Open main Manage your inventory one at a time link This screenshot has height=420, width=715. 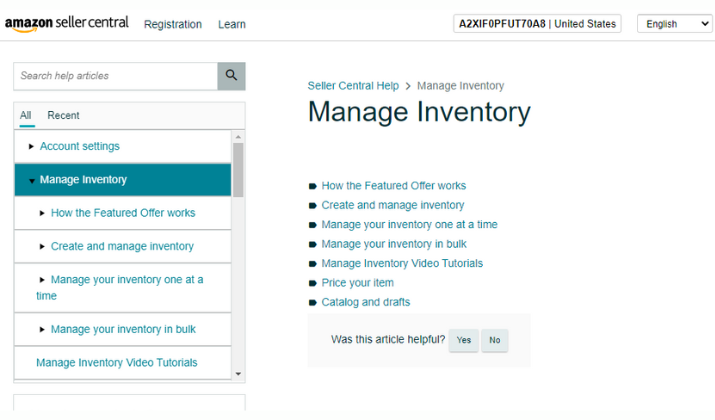[x=409, y=224]
